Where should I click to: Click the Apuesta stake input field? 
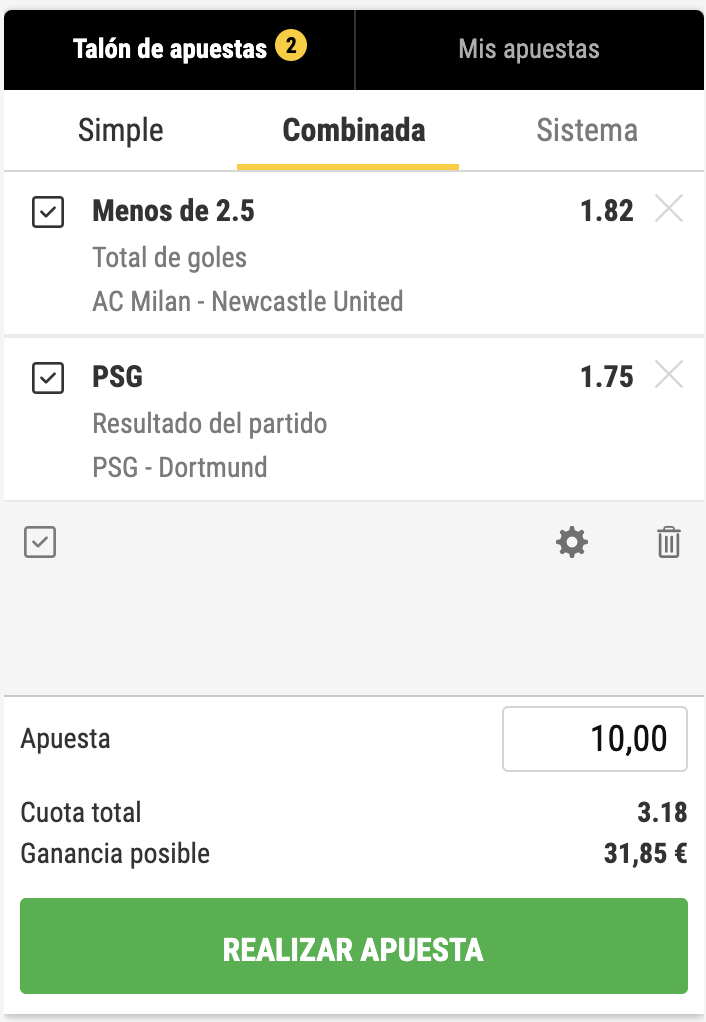(594, 739)
